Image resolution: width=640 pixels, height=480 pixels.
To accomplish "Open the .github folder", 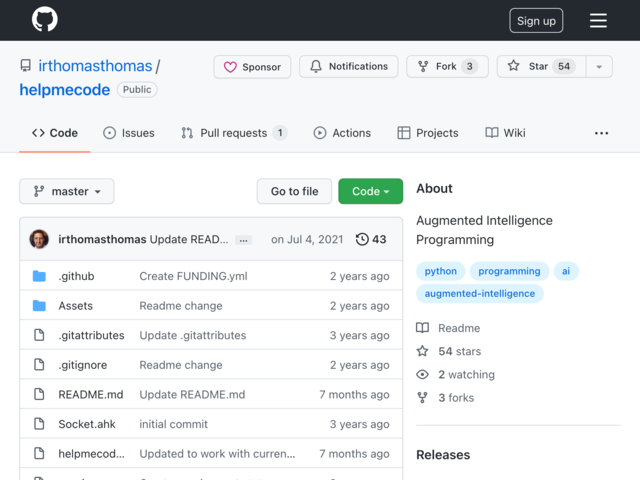I will click(76, 276).
